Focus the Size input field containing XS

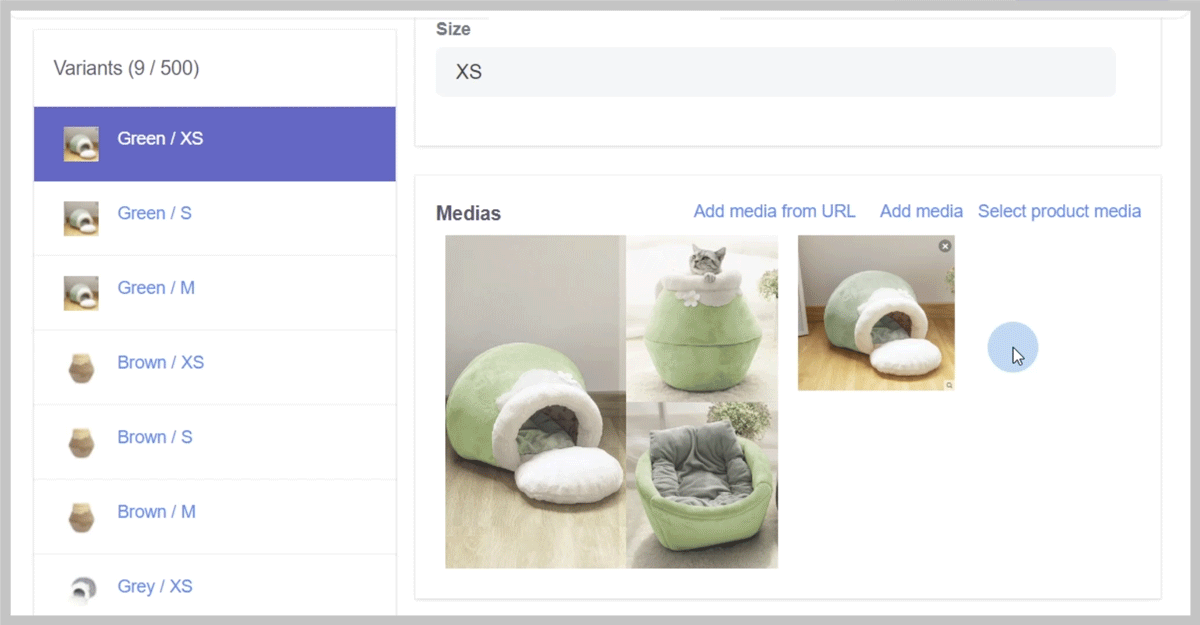coord(776,72)
